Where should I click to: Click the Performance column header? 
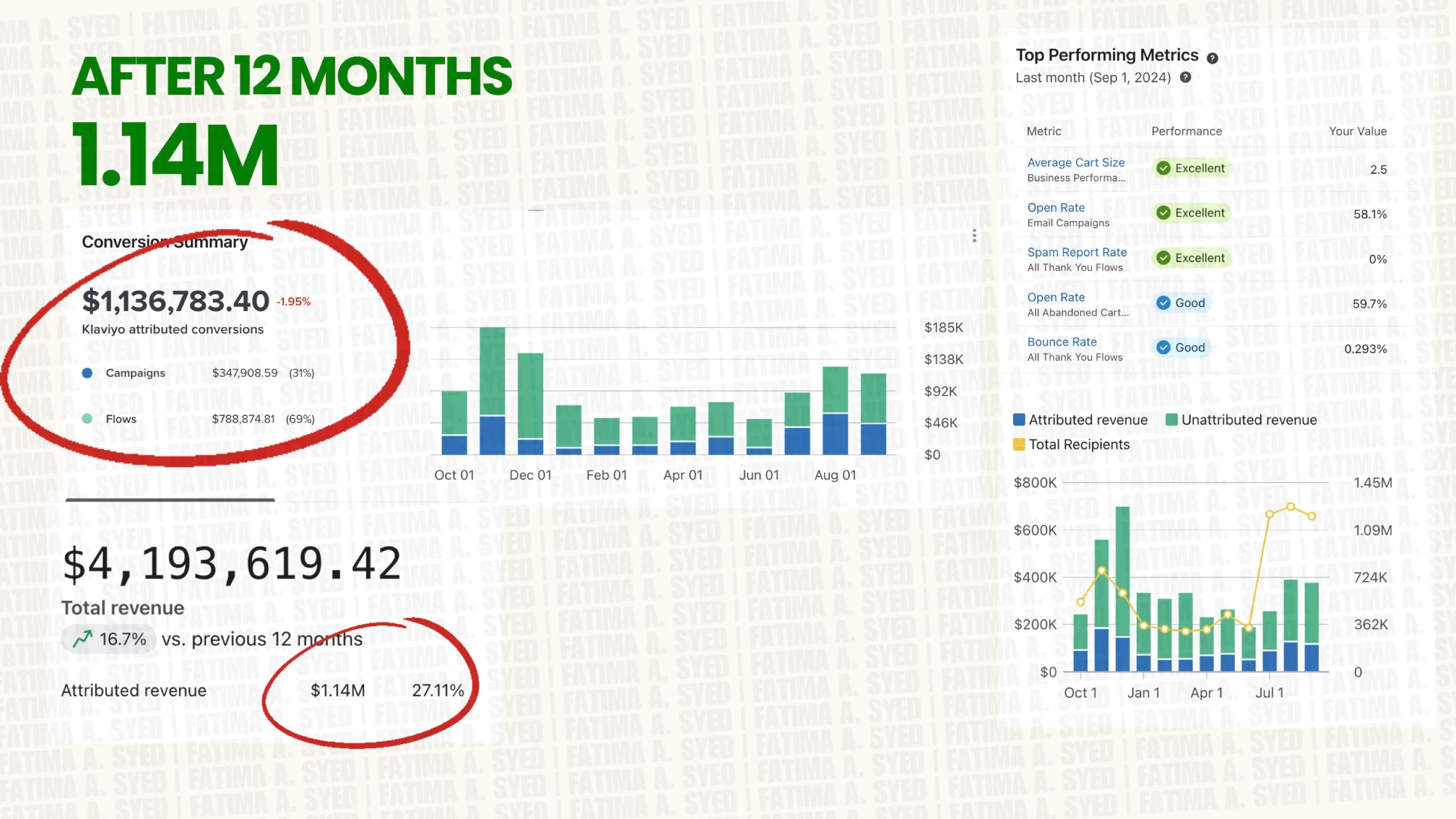(x=1186, y=131)
